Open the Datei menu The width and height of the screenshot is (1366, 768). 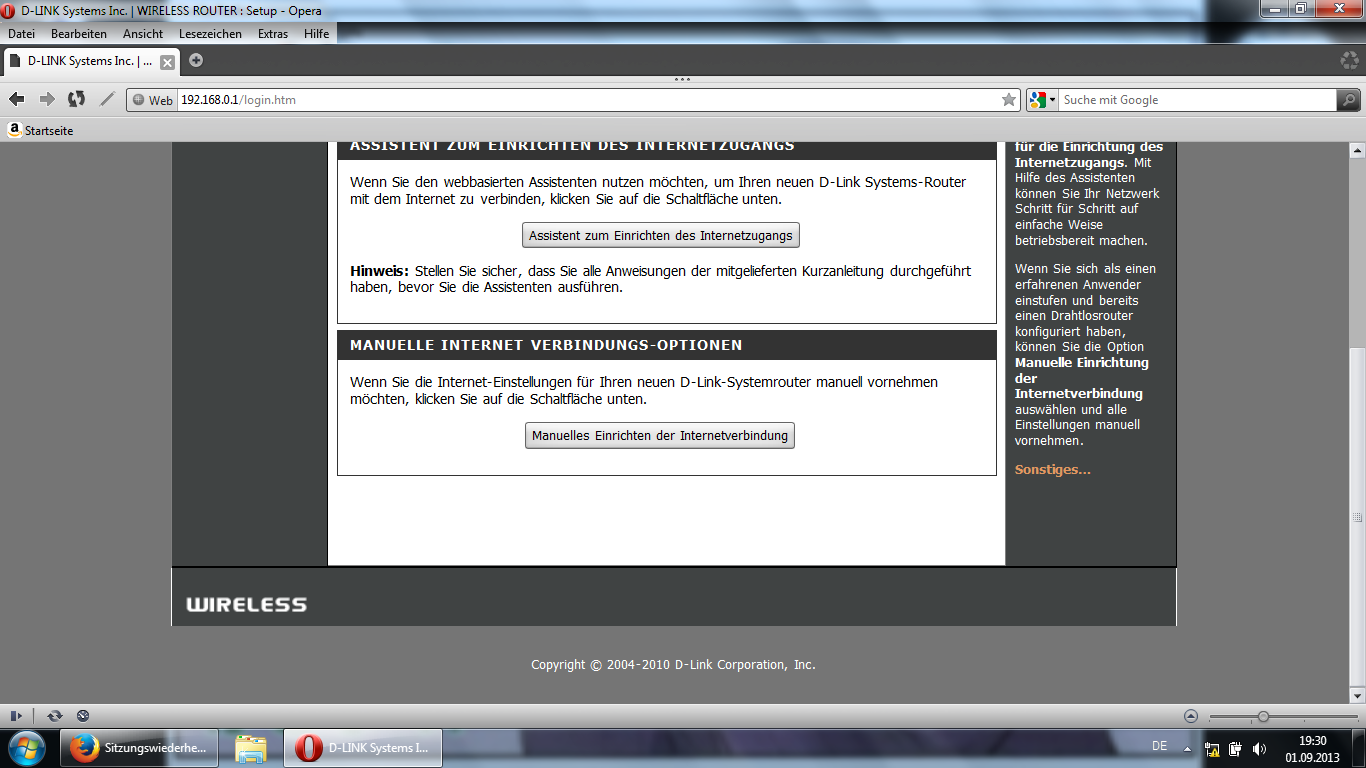click(21, 34)
